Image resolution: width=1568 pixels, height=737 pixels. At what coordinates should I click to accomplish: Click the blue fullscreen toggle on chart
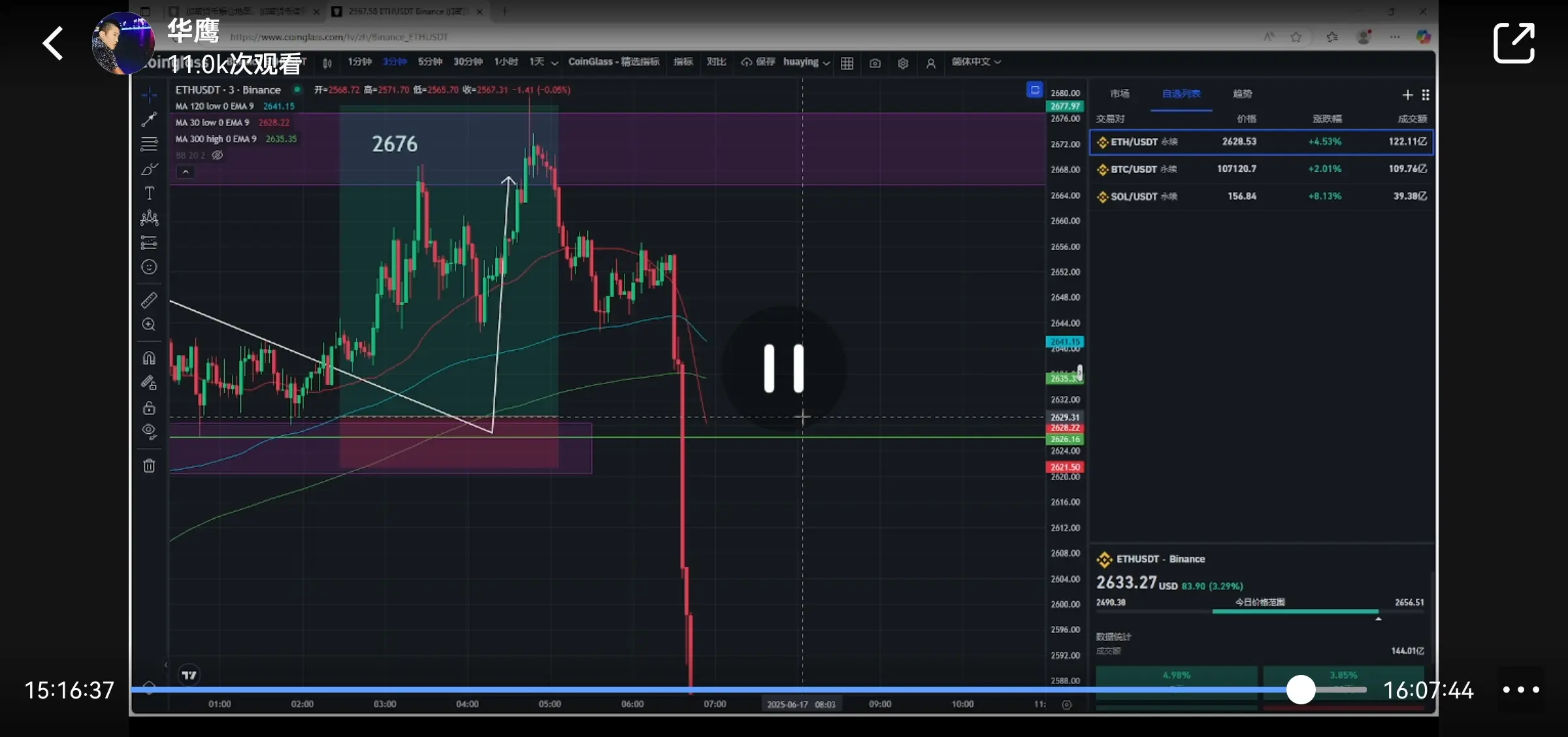click(1034, 90)
